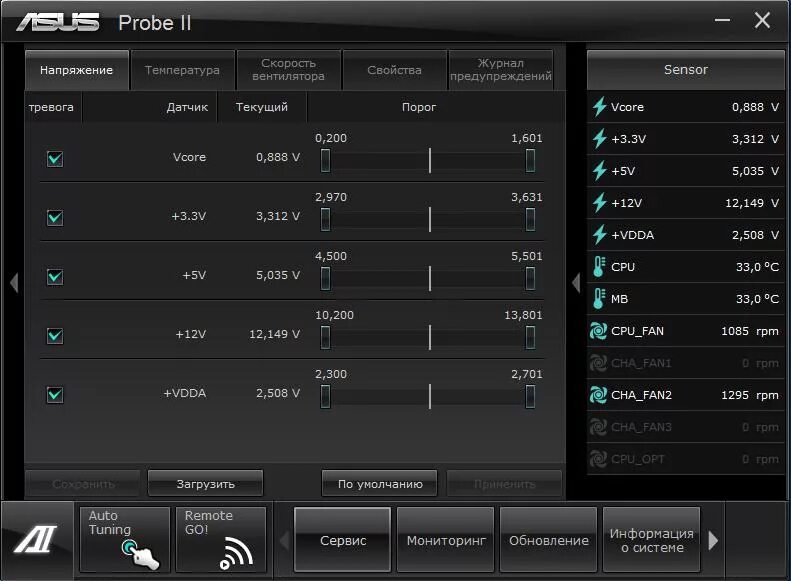Minimize the Probe II window

point(722,20)
